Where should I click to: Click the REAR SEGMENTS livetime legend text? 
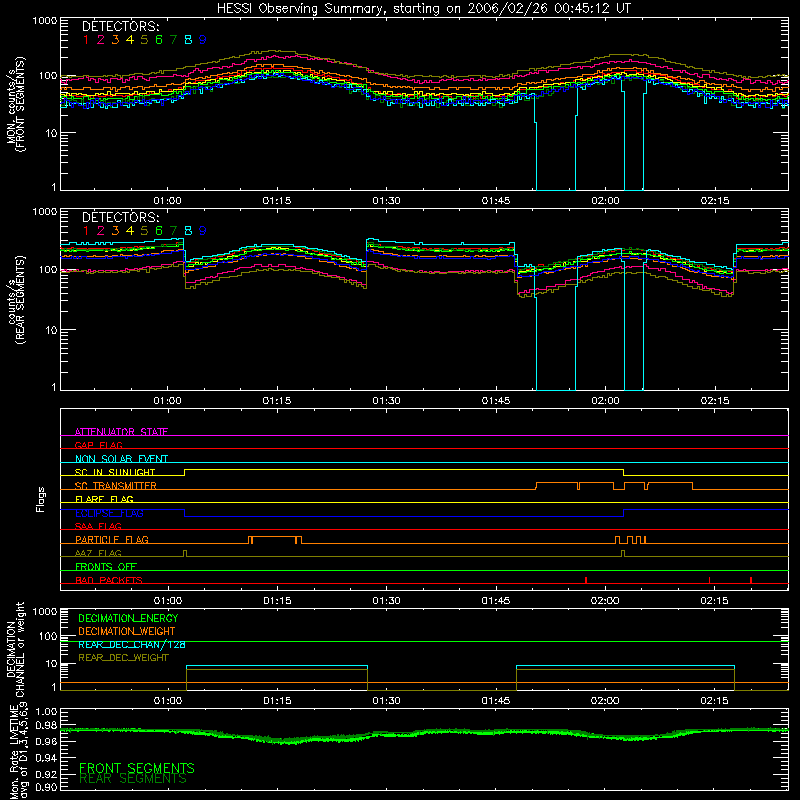point(133,779)
